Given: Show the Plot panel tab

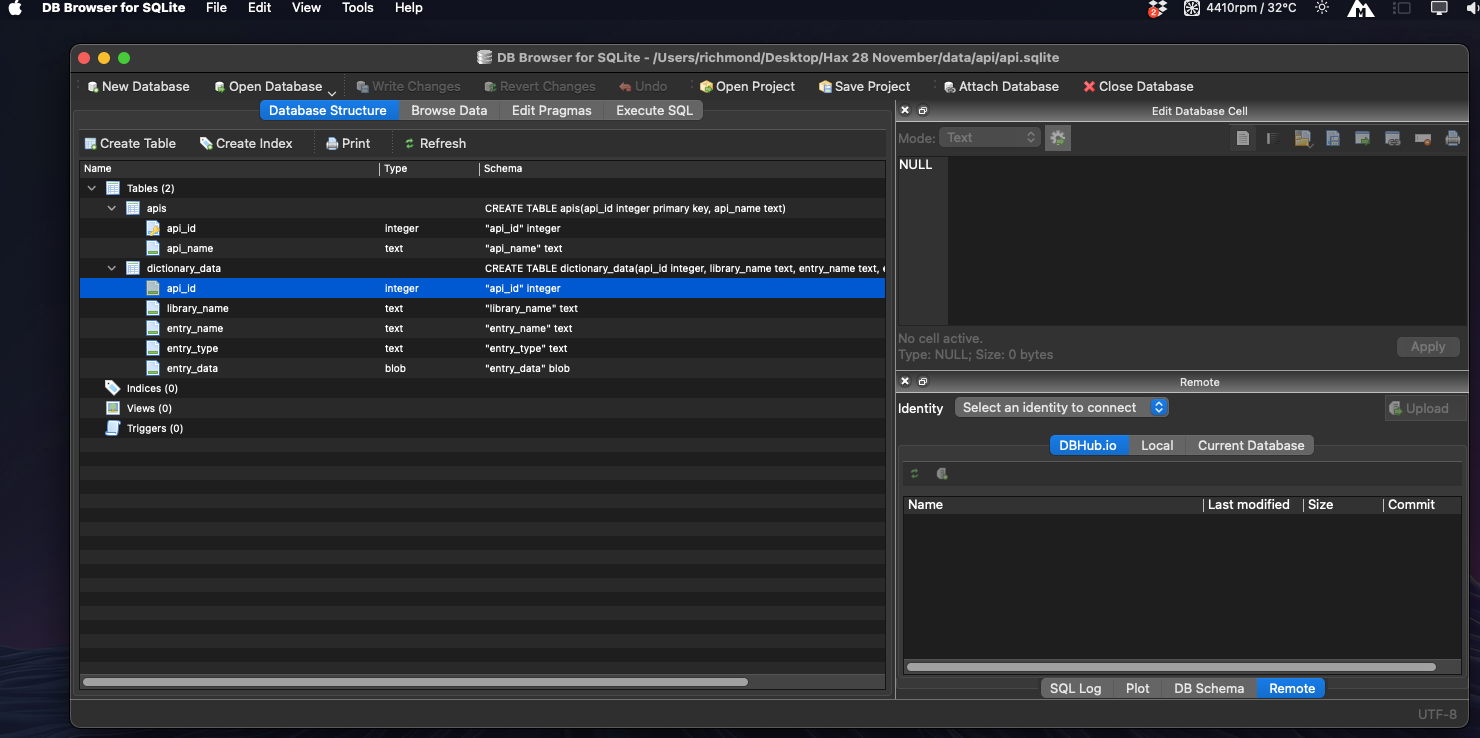Looking at the screenshot, I should (x=1137, y=688).
